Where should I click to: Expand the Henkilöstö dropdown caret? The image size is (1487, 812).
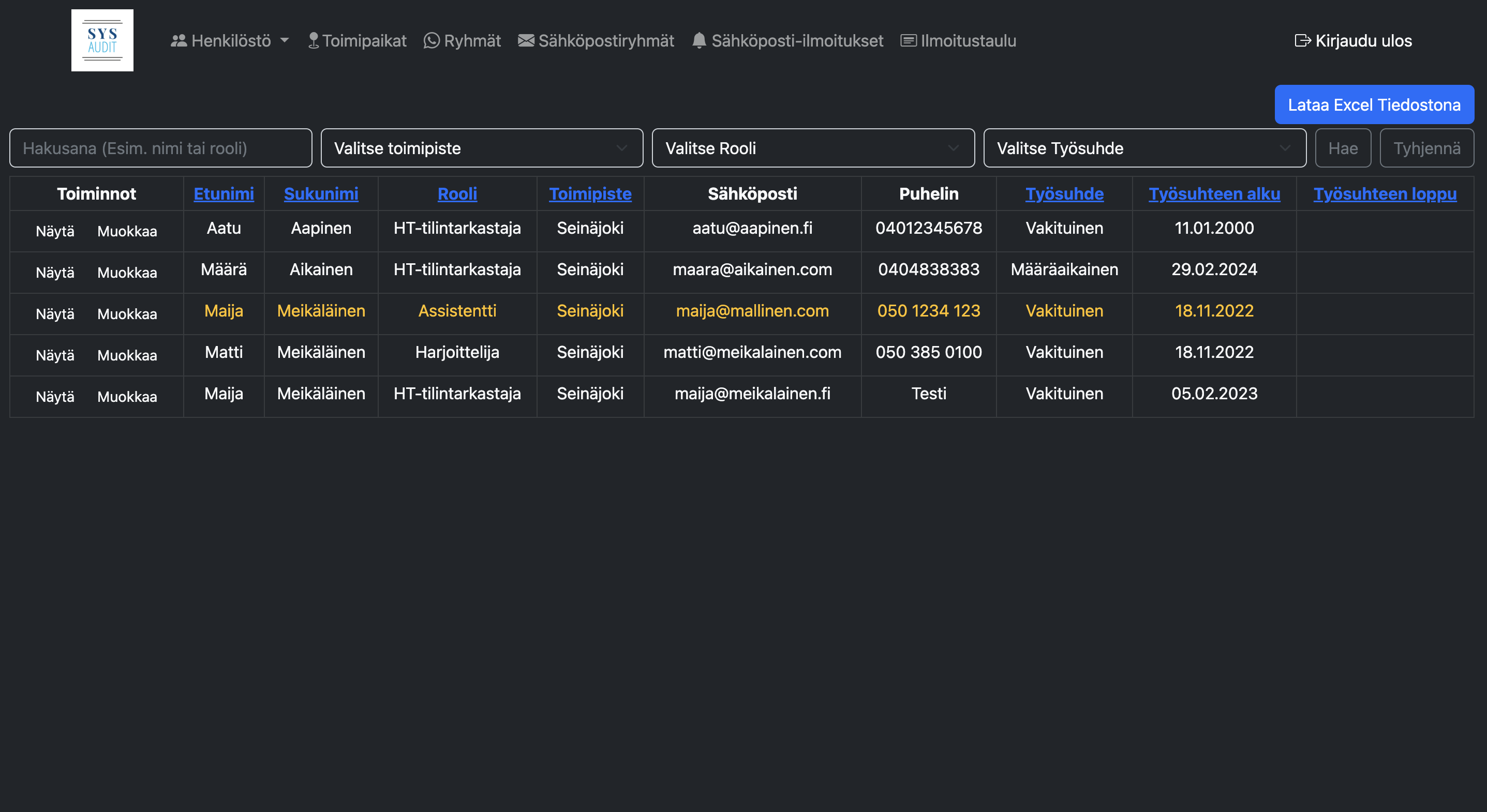285,40
